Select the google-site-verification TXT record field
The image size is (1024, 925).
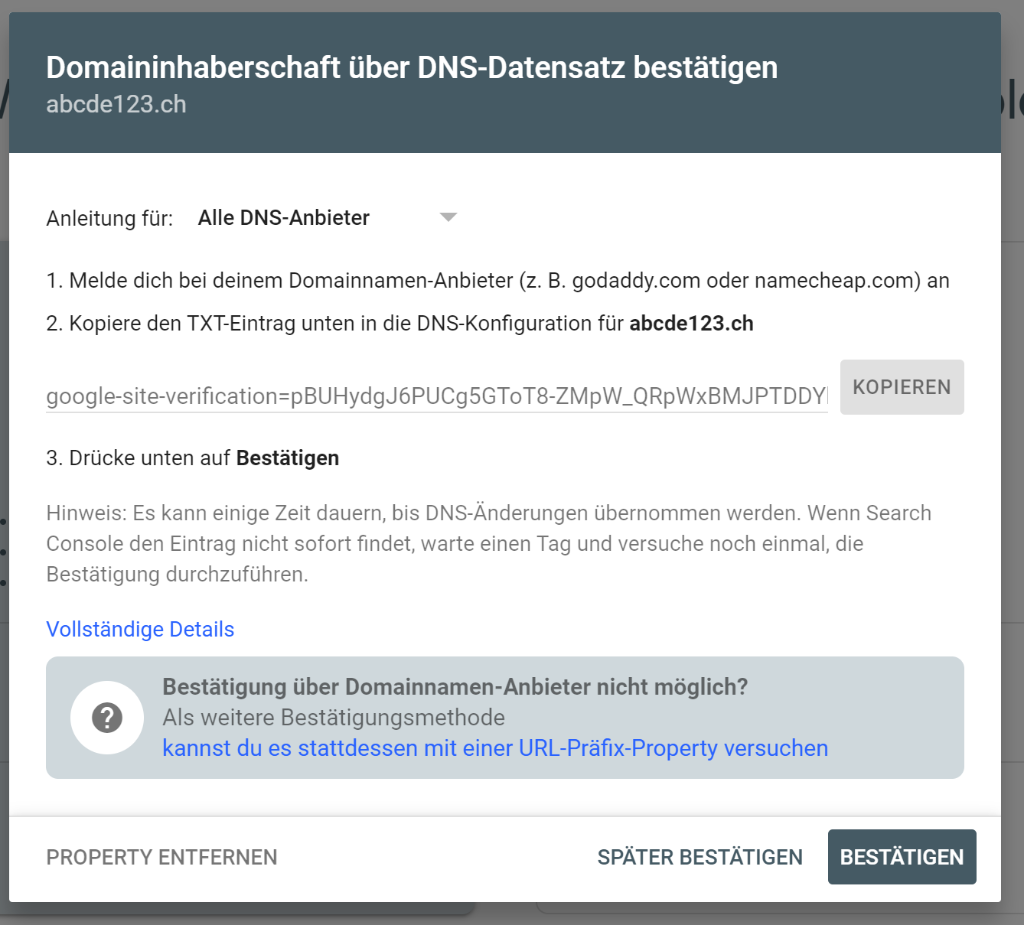click(436, 396)
